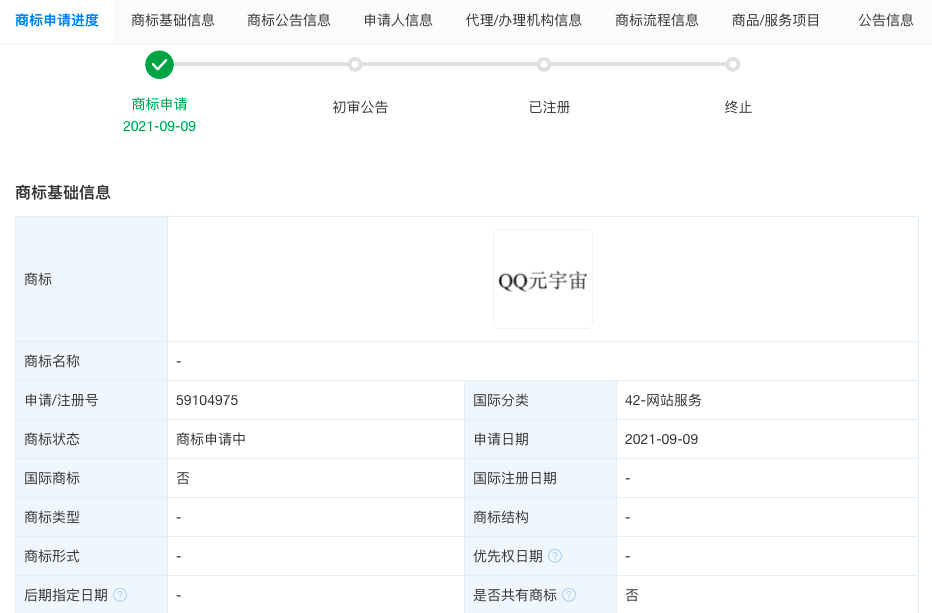
Task: Open the 公告信息 tab
Action: point(886,21)
